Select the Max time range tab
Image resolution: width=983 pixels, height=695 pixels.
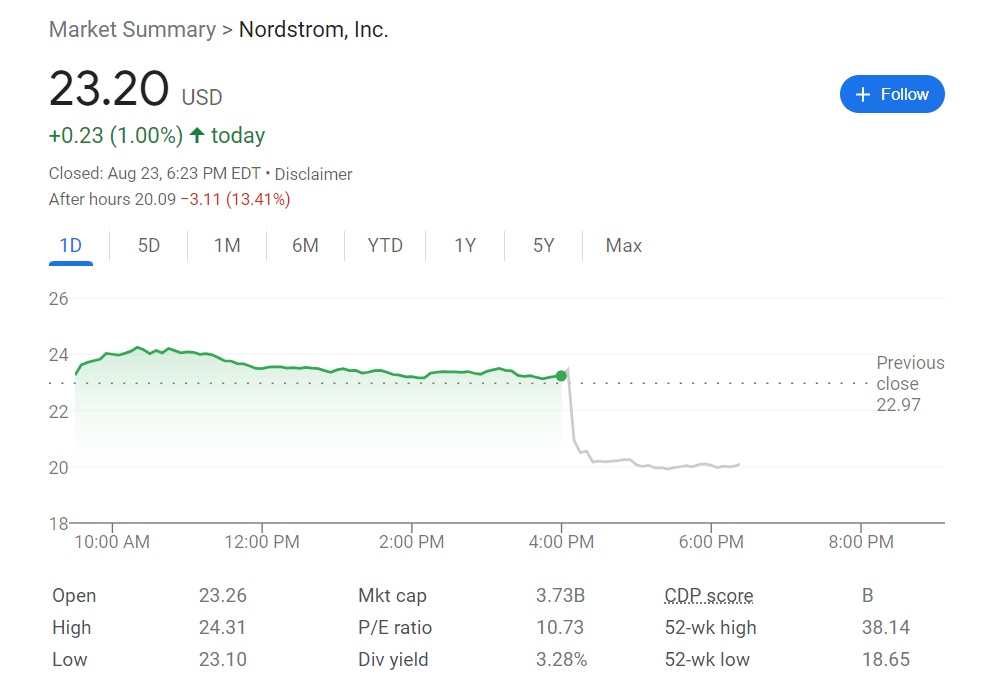point(624,246)
